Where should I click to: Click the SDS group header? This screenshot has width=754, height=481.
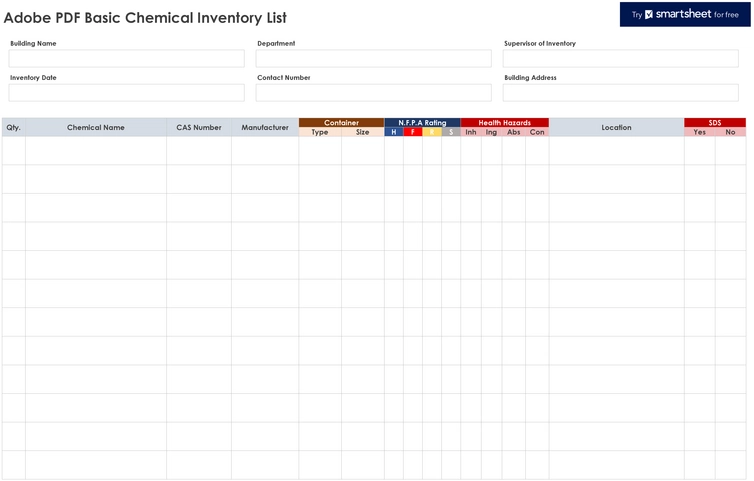click(x=715, y=123)
